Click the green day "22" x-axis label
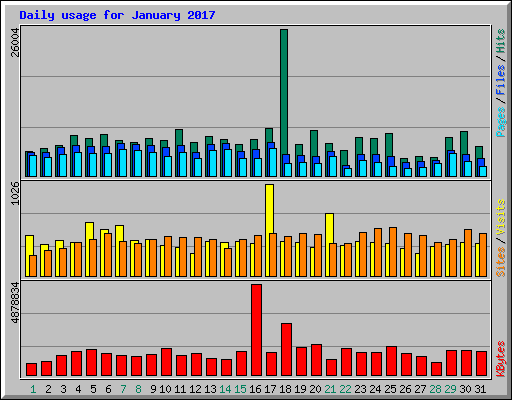The height and width of the screenshot is (400, 512). pos(345,389)
